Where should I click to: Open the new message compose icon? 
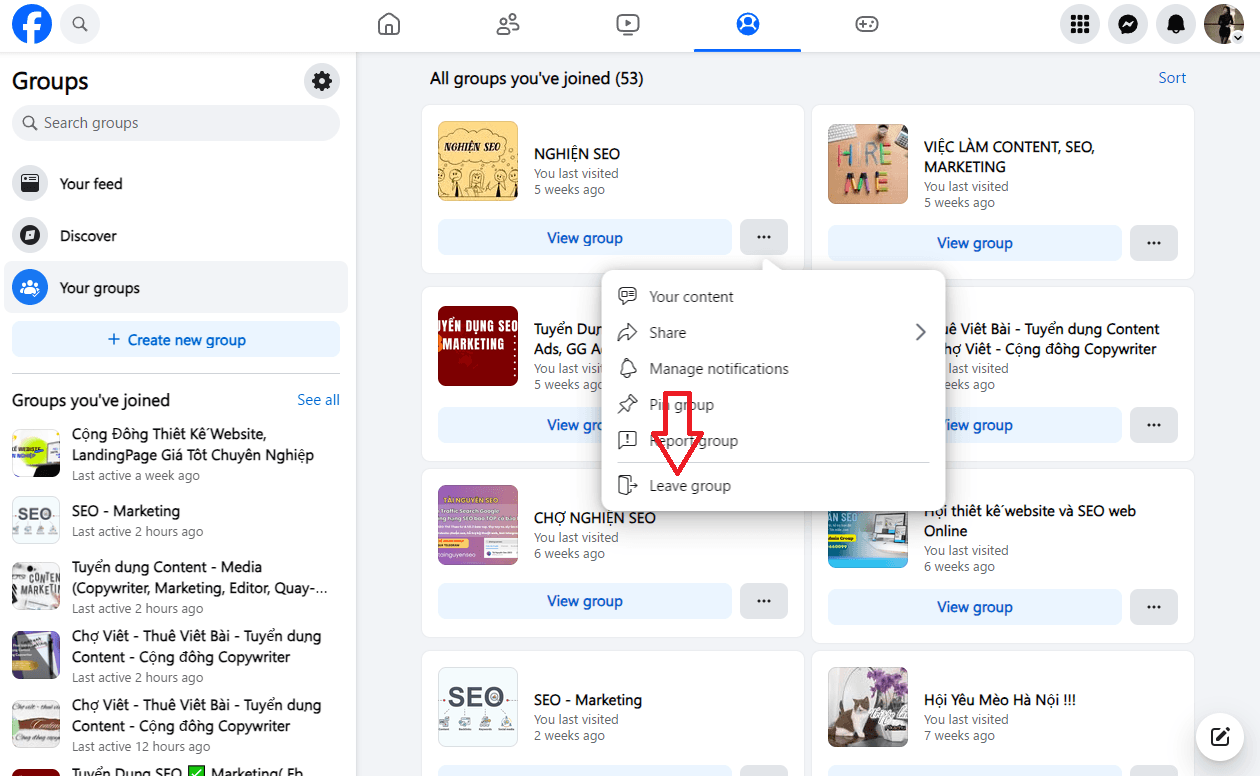(1220, 738)
